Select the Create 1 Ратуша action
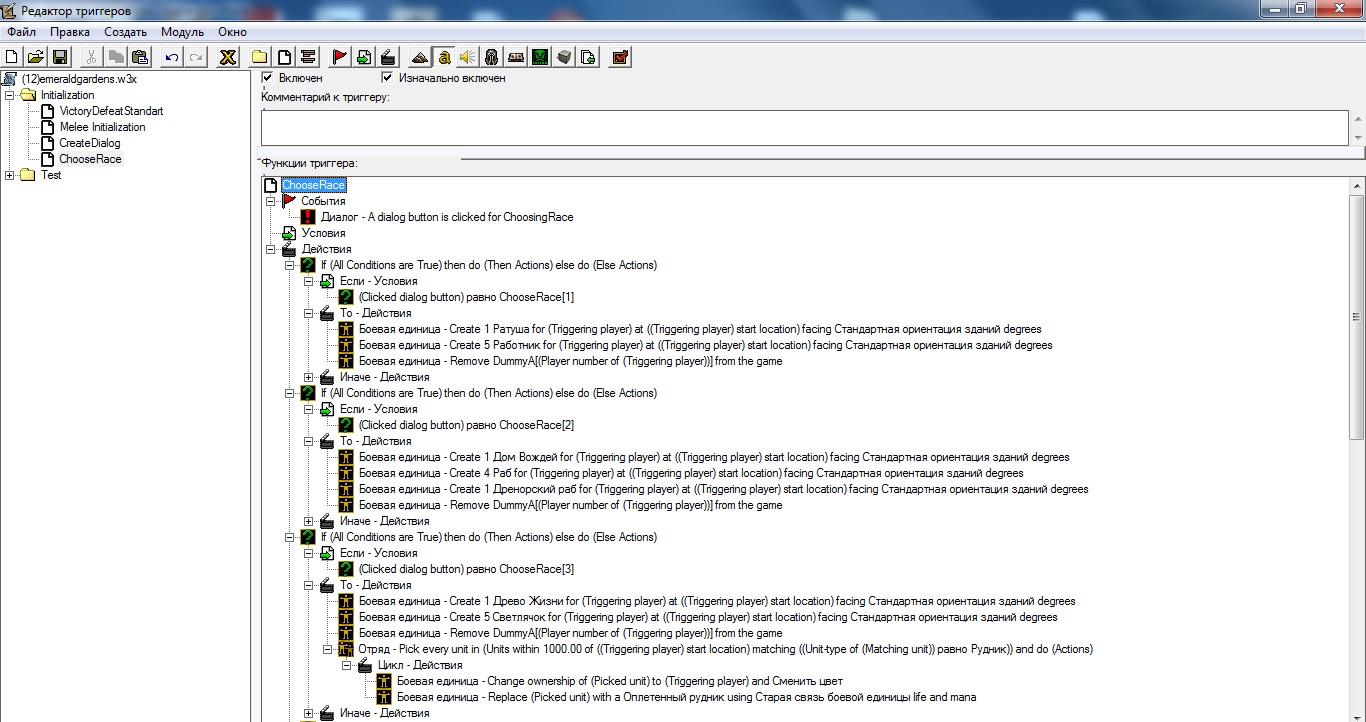The height and width of the screenshot is (722, 1366). (x=700, y=329)
